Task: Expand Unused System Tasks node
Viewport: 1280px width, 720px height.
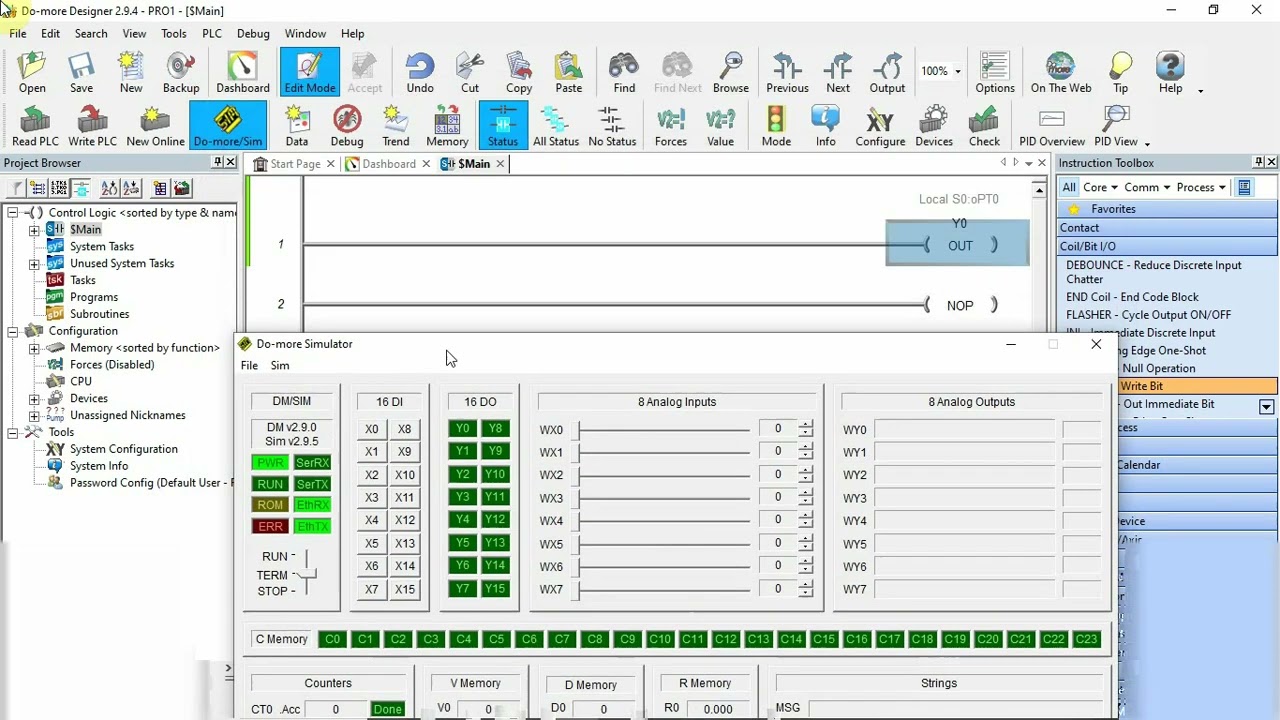Action: (34, 264)
